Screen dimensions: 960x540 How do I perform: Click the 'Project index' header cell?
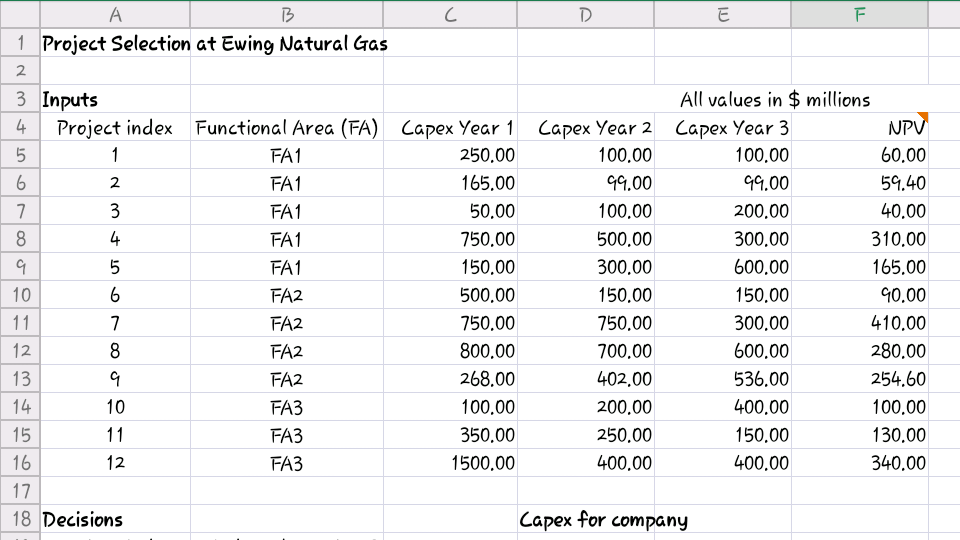click(115, 127)
